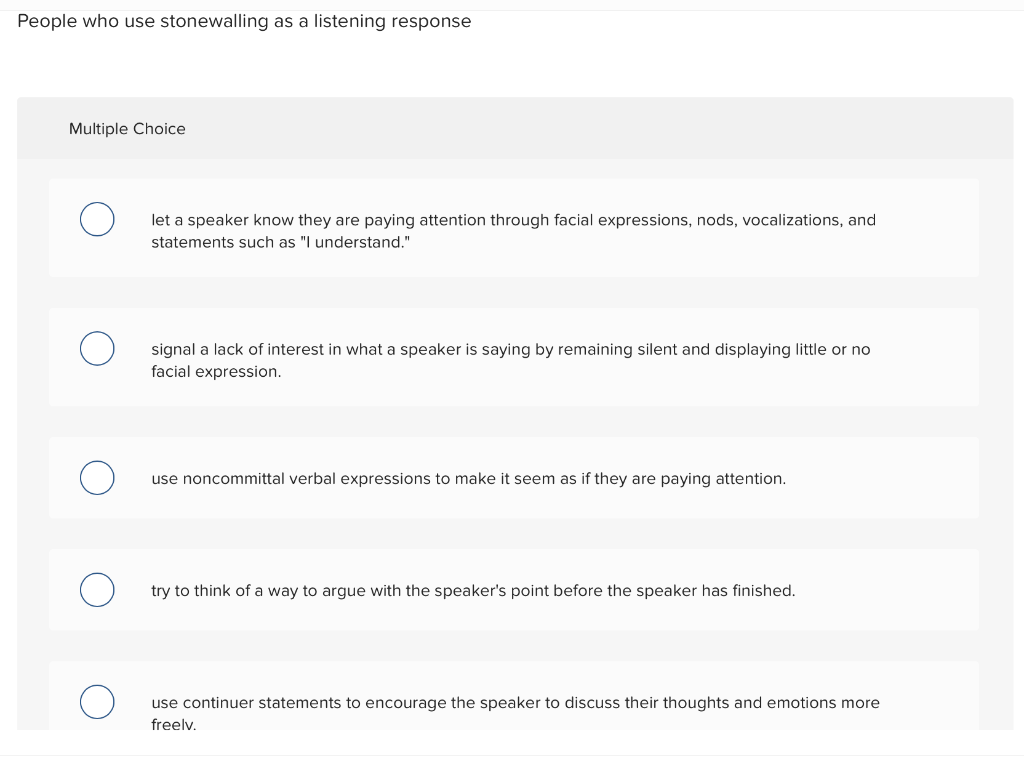
Task: Click text 'statements such as "I understand."'
Action: click(x=281, y=242)
